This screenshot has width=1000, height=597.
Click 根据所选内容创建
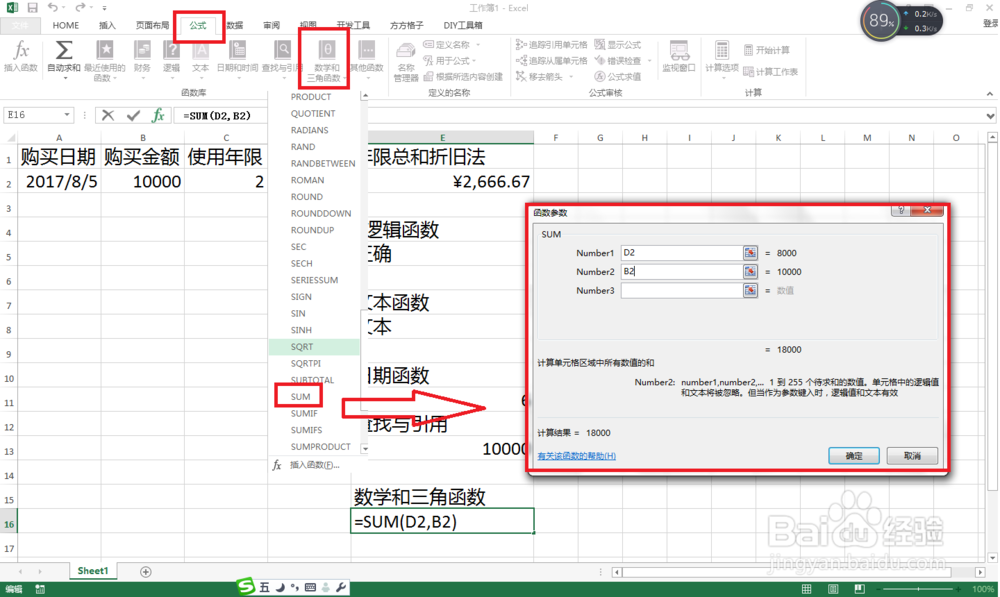[x=463, y=77]
